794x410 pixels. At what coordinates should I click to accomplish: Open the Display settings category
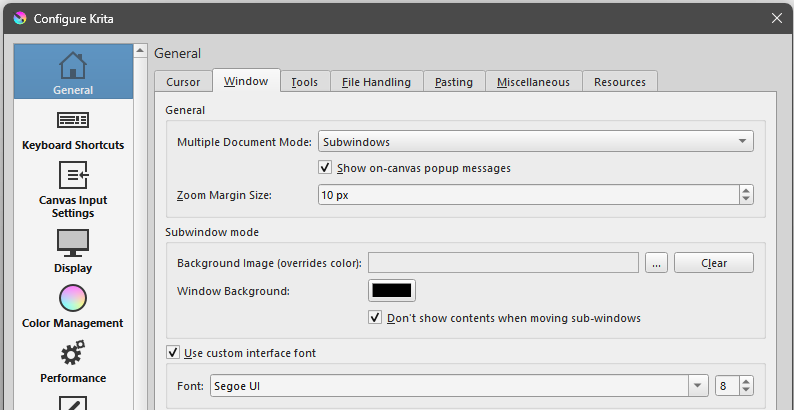pos(73,251)
